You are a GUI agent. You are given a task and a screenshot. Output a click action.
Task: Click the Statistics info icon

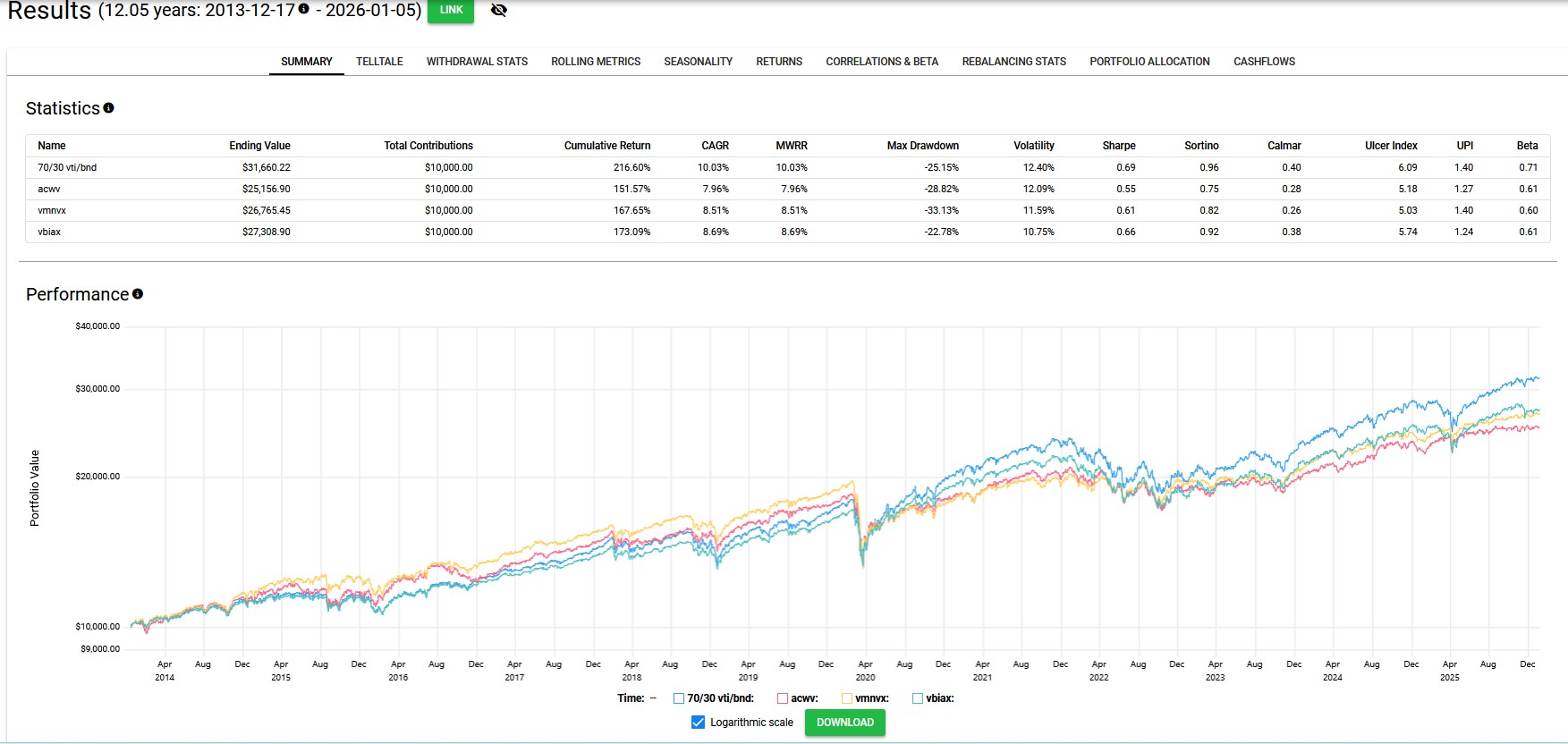tap(108, 108)
